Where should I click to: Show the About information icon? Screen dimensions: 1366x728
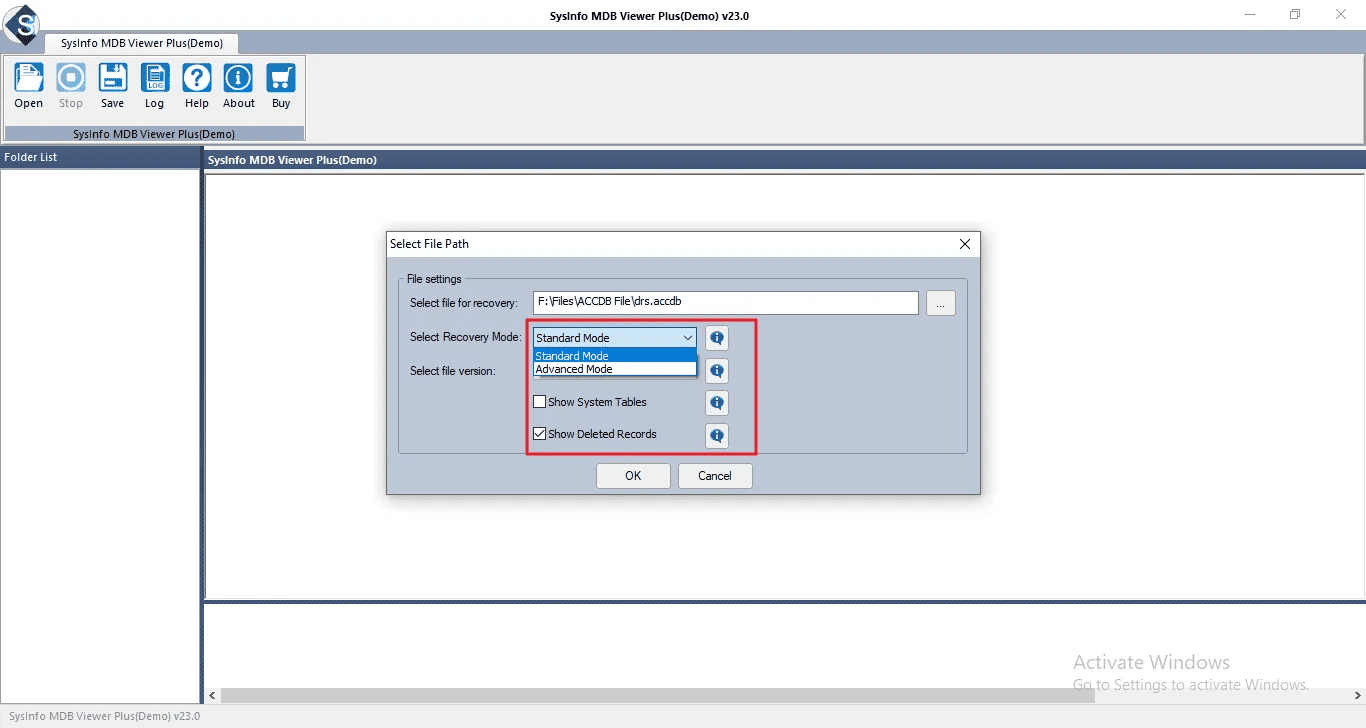point(239,85)
